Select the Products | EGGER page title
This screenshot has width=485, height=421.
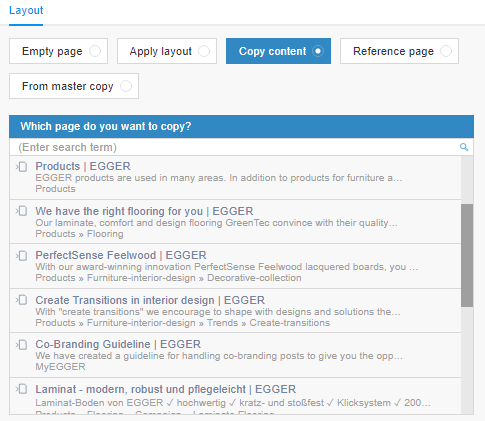tap(83, 166)
